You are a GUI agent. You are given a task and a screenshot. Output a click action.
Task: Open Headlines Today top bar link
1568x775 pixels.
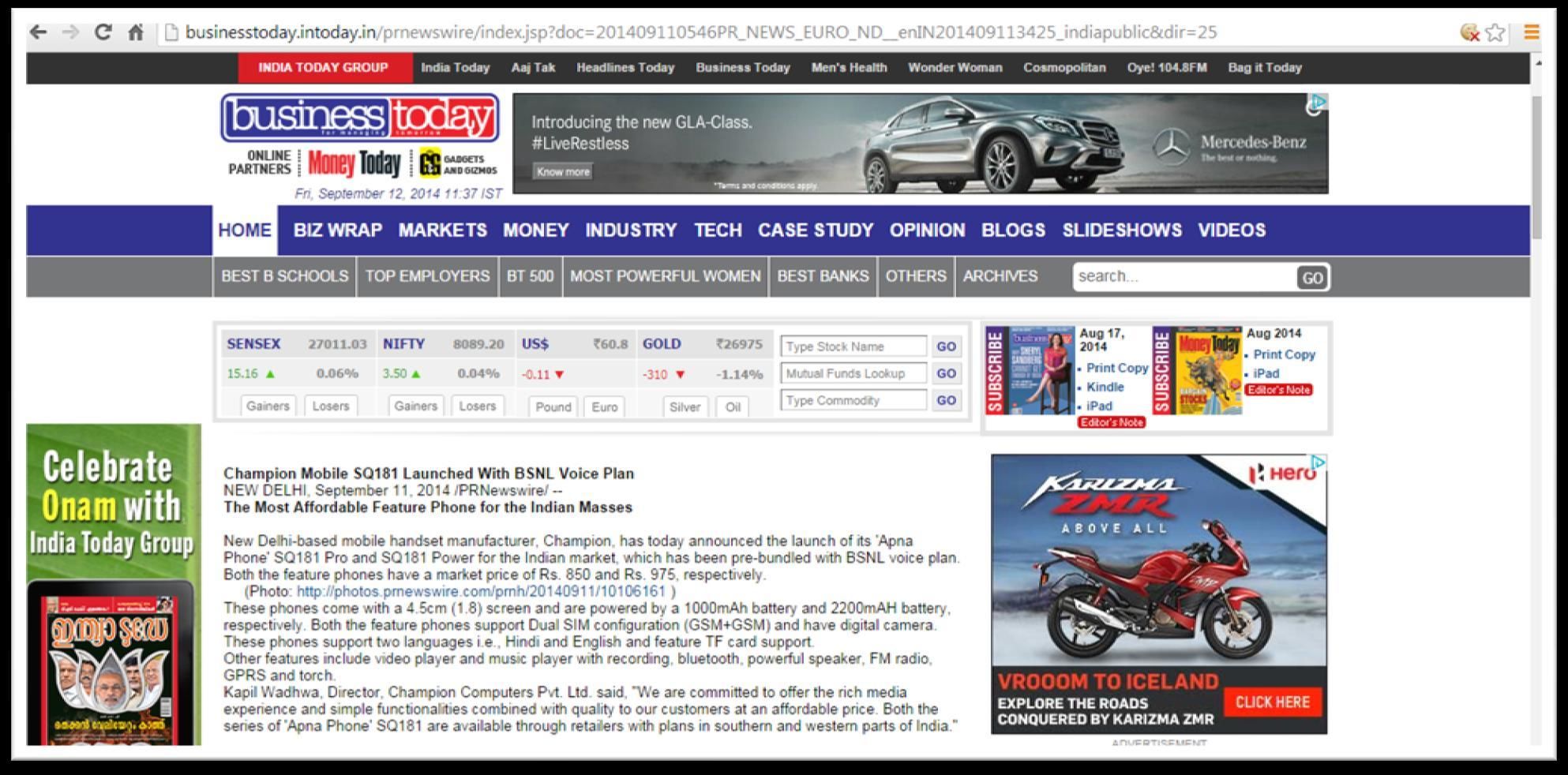click(x=625, y=68)
